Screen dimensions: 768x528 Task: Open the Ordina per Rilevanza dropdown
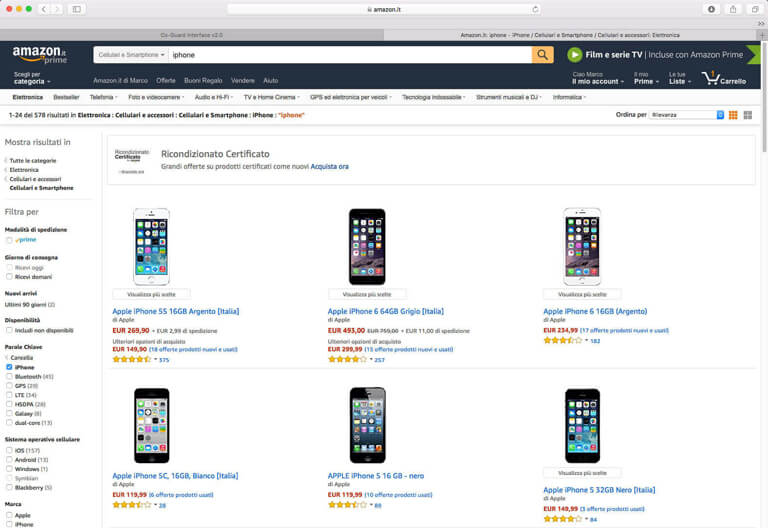686,115
